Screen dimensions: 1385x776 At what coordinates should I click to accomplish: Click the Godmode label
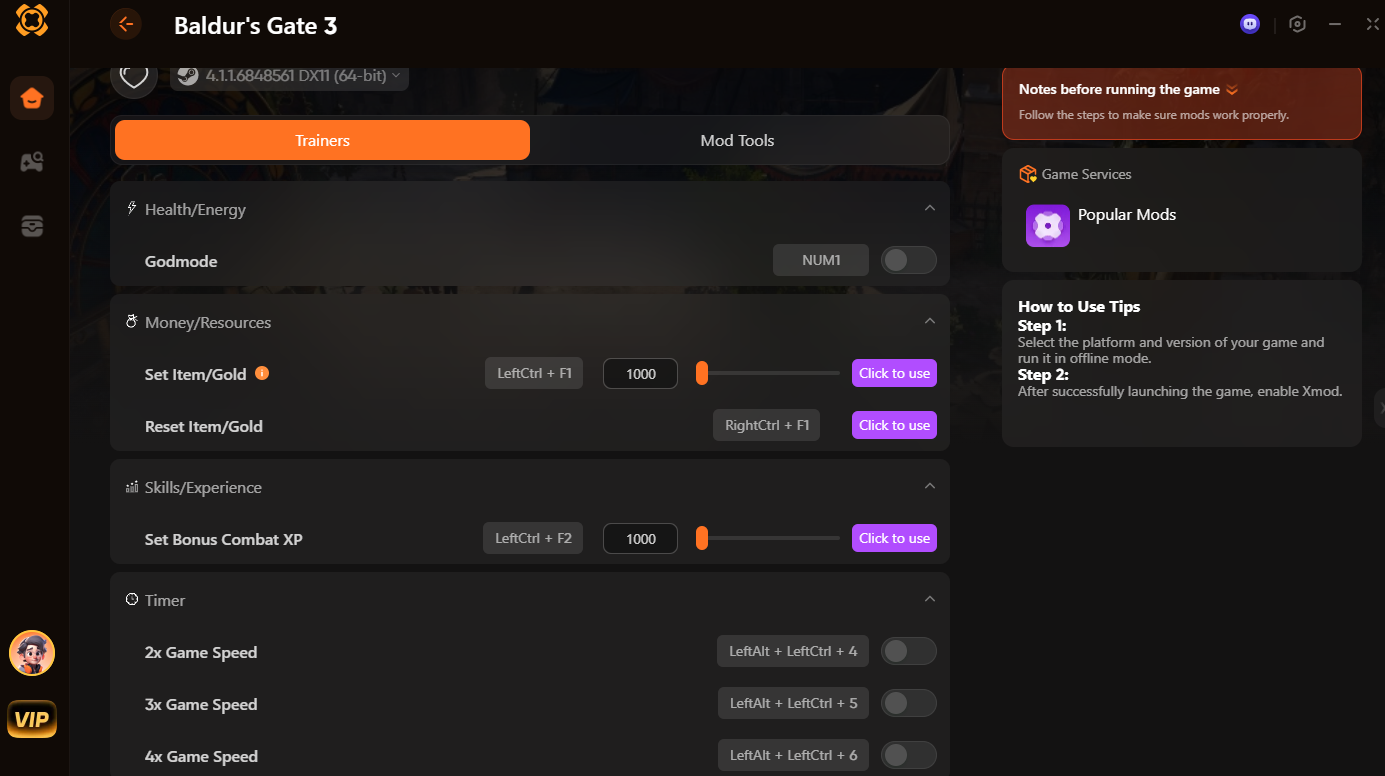pos(181,261)
